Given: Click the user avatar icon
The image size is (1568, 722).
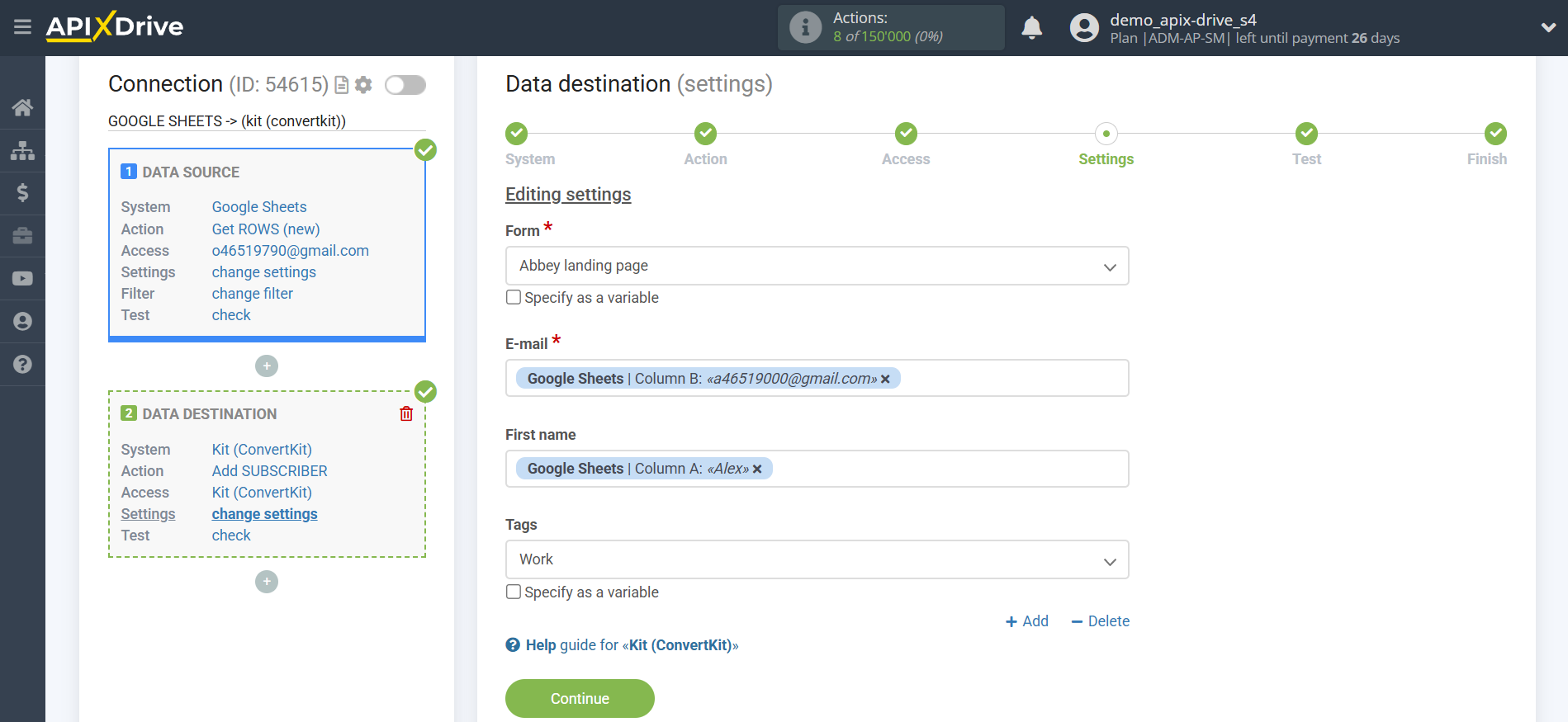Looking at the screenshot, I should [x=1084, y=27].
